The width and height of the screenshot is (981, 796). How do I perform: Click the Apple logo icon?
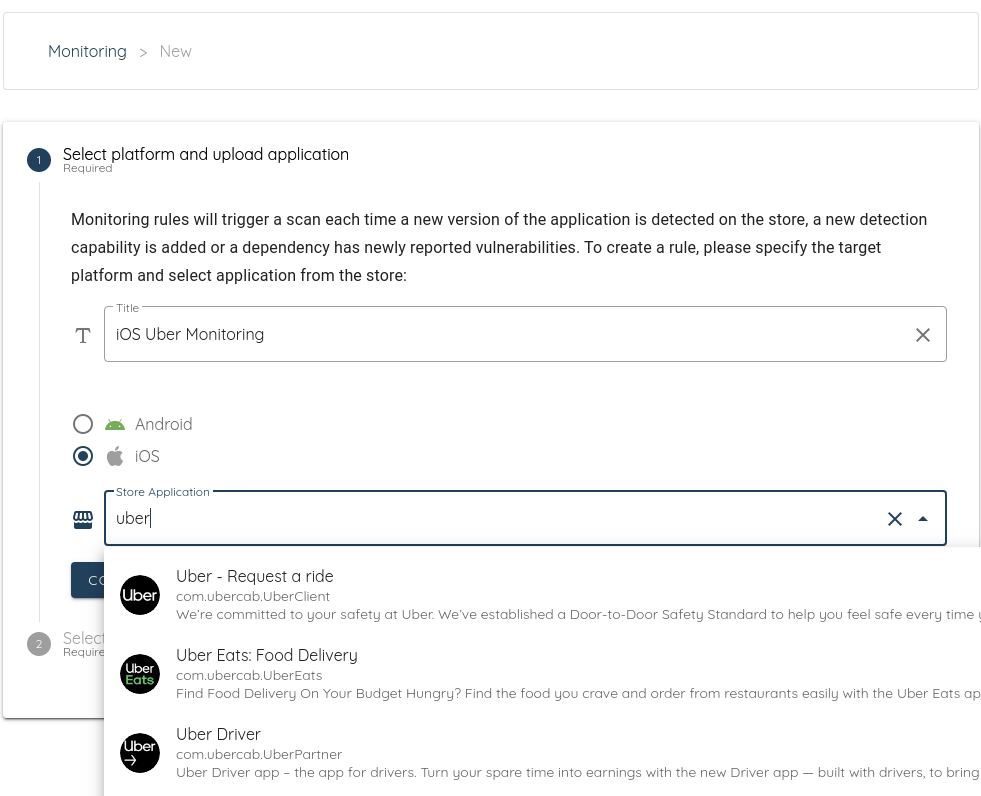pos(114,456)
